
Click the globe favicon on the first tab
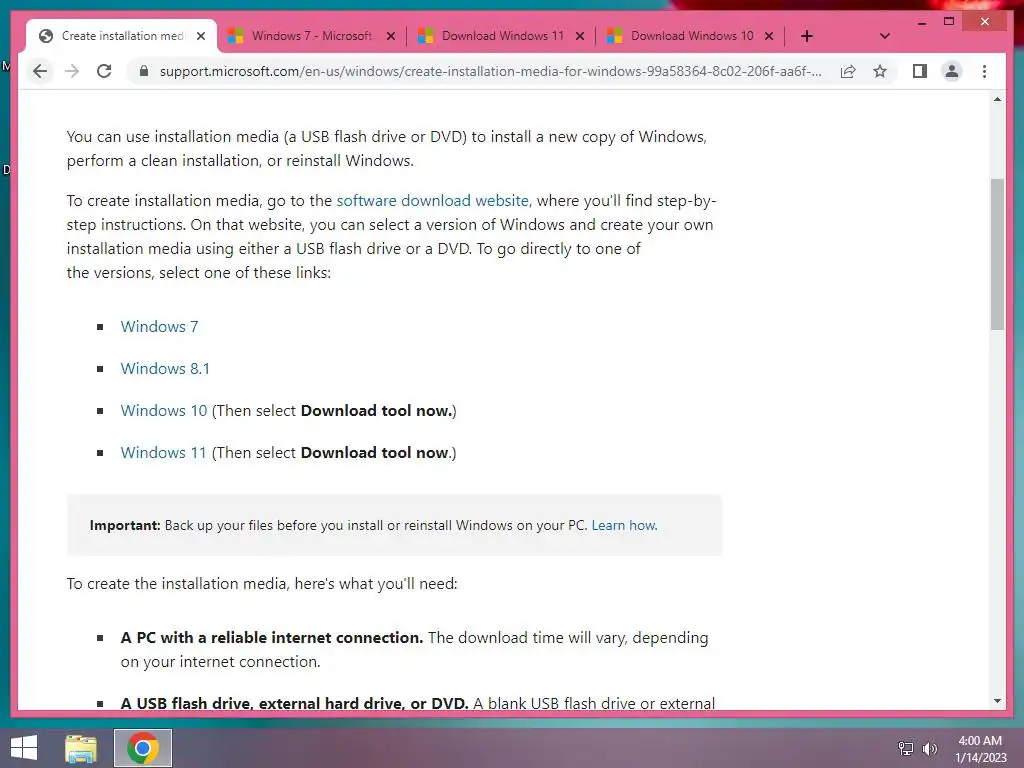click(46, 36)
